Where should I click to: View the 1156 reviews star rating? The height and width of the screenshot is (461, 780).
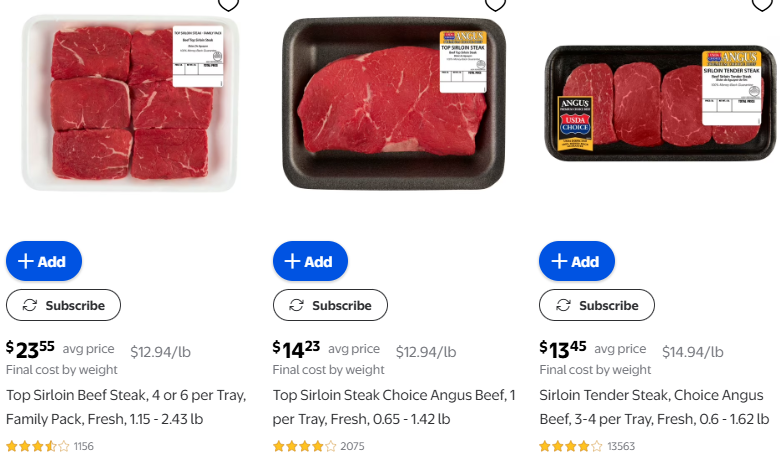[x=38, y=446]
